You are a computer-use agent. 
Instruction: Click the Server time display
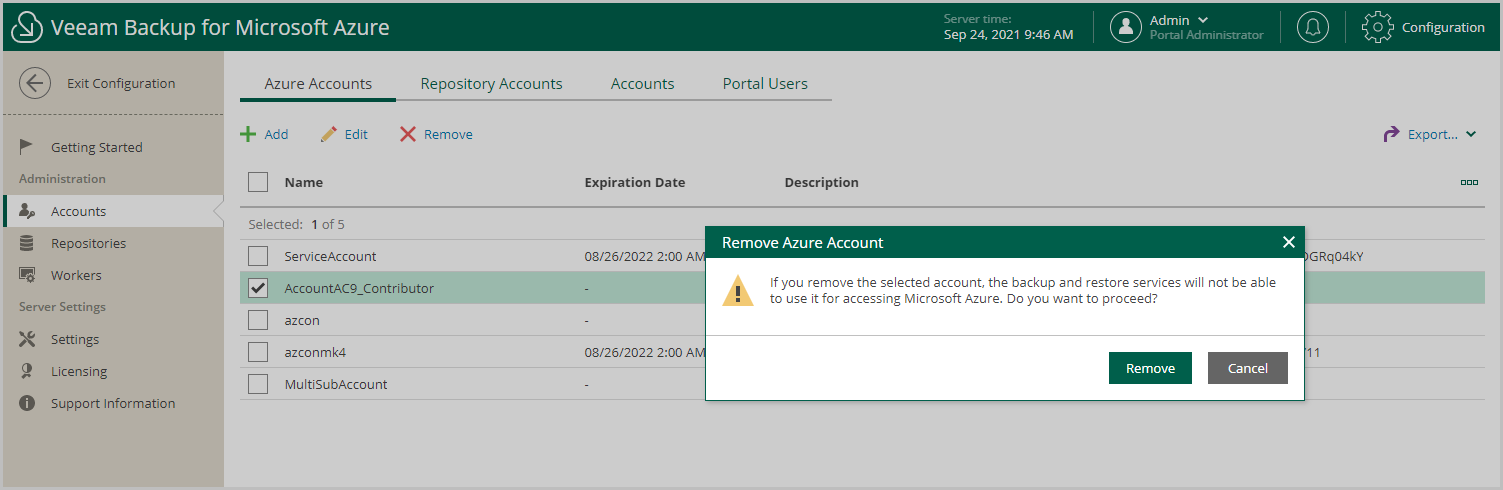(1008, 27)
